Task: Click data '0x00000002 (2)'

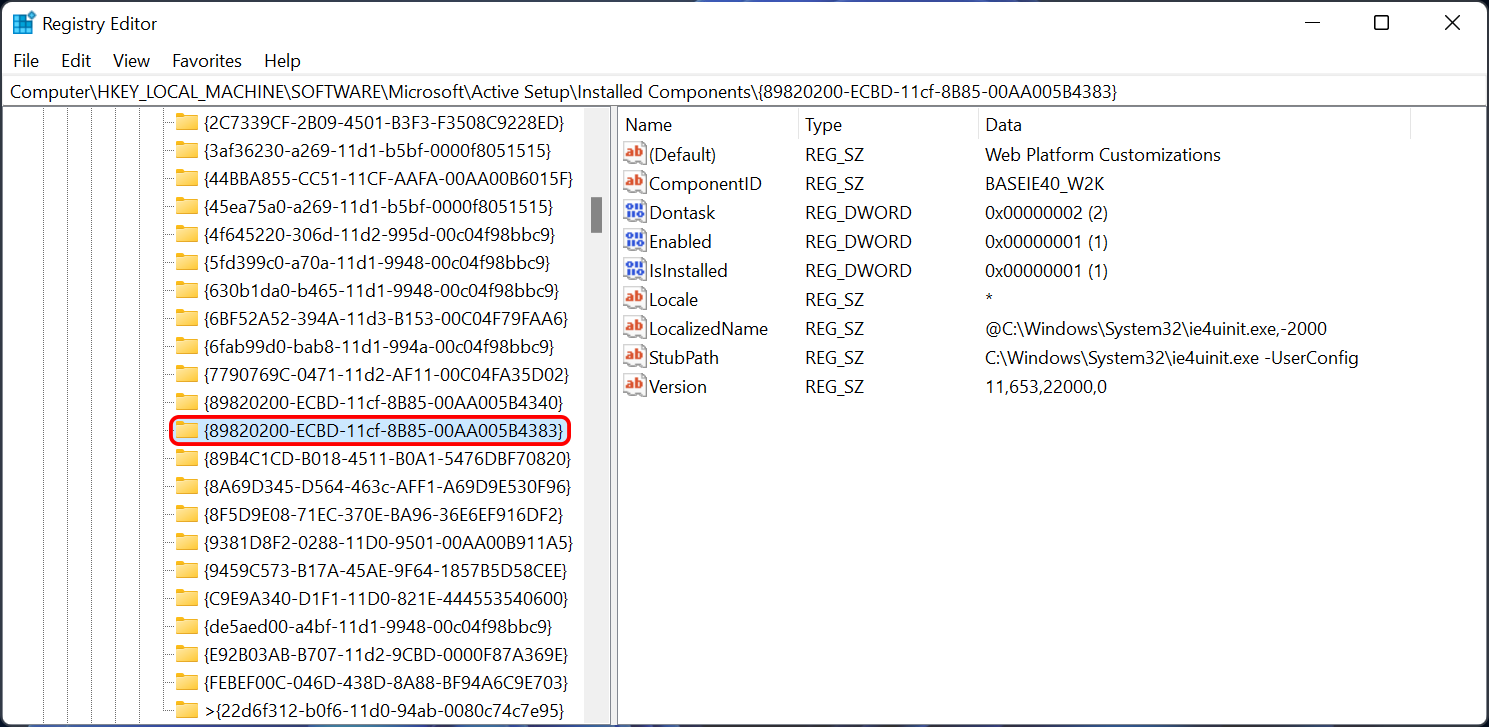Action: 1046,213
